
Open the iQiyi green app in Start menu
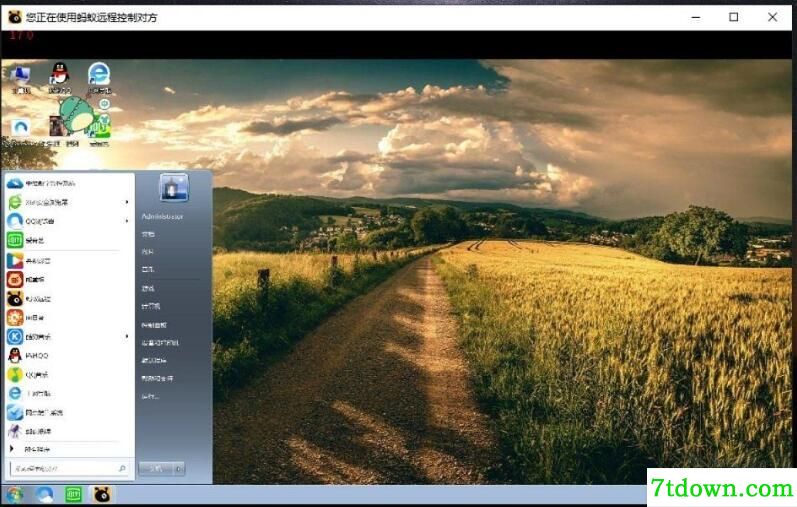(x=69, y=240)
